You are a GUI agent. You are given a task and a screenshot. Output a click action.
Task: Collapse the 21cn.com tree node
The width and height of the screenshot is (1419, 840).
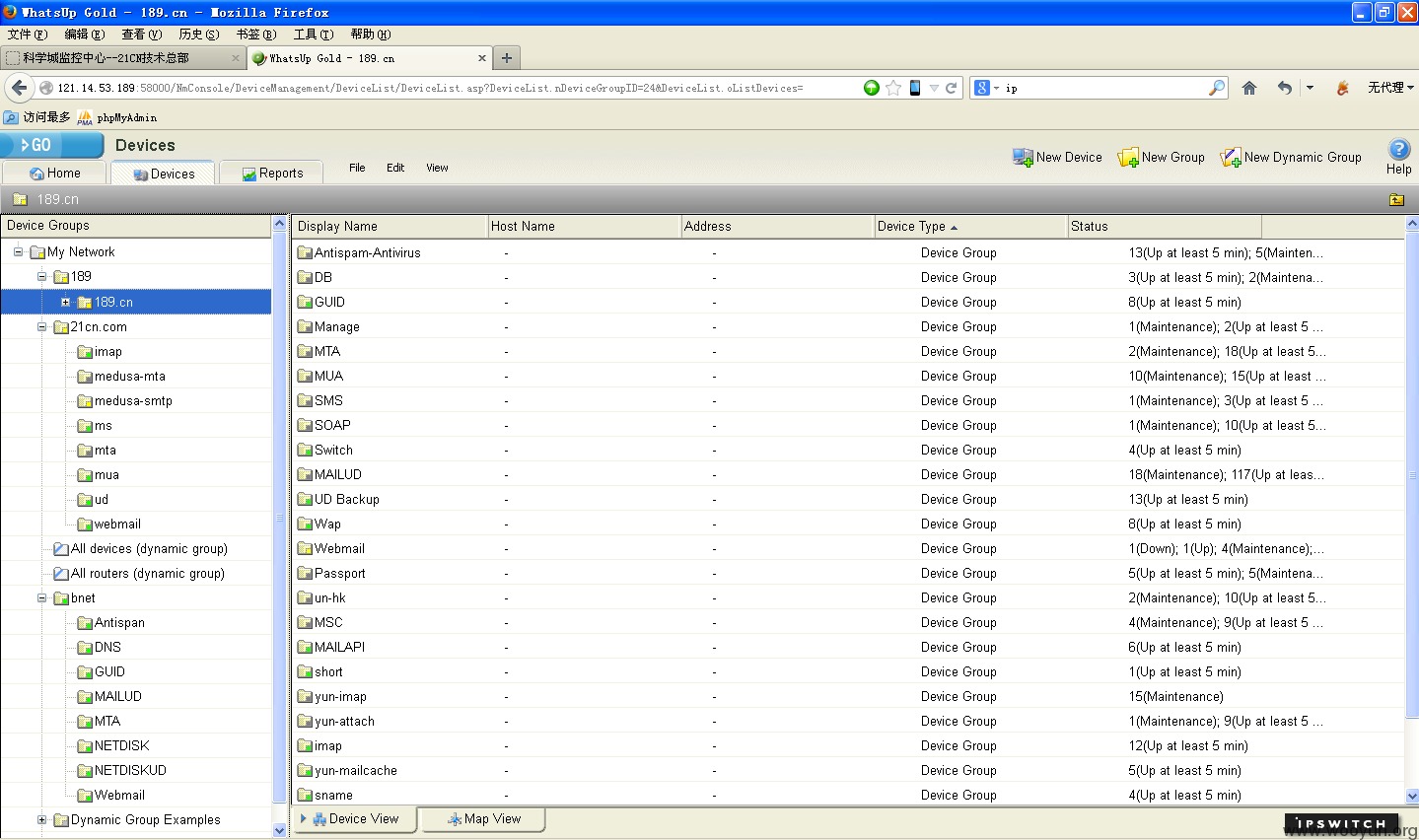point(41,326)
